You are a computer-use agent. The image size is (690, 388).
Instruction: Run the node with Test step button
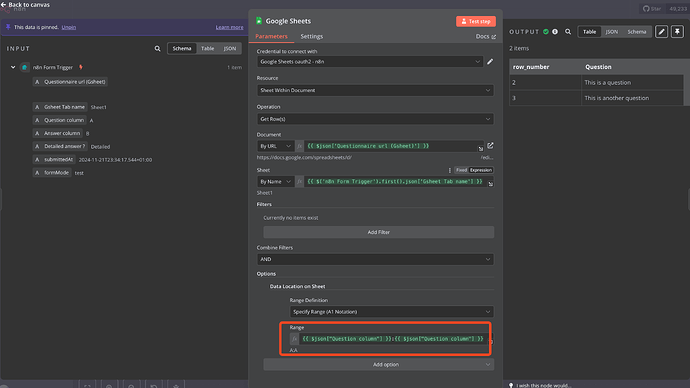(x=476, y=21)
